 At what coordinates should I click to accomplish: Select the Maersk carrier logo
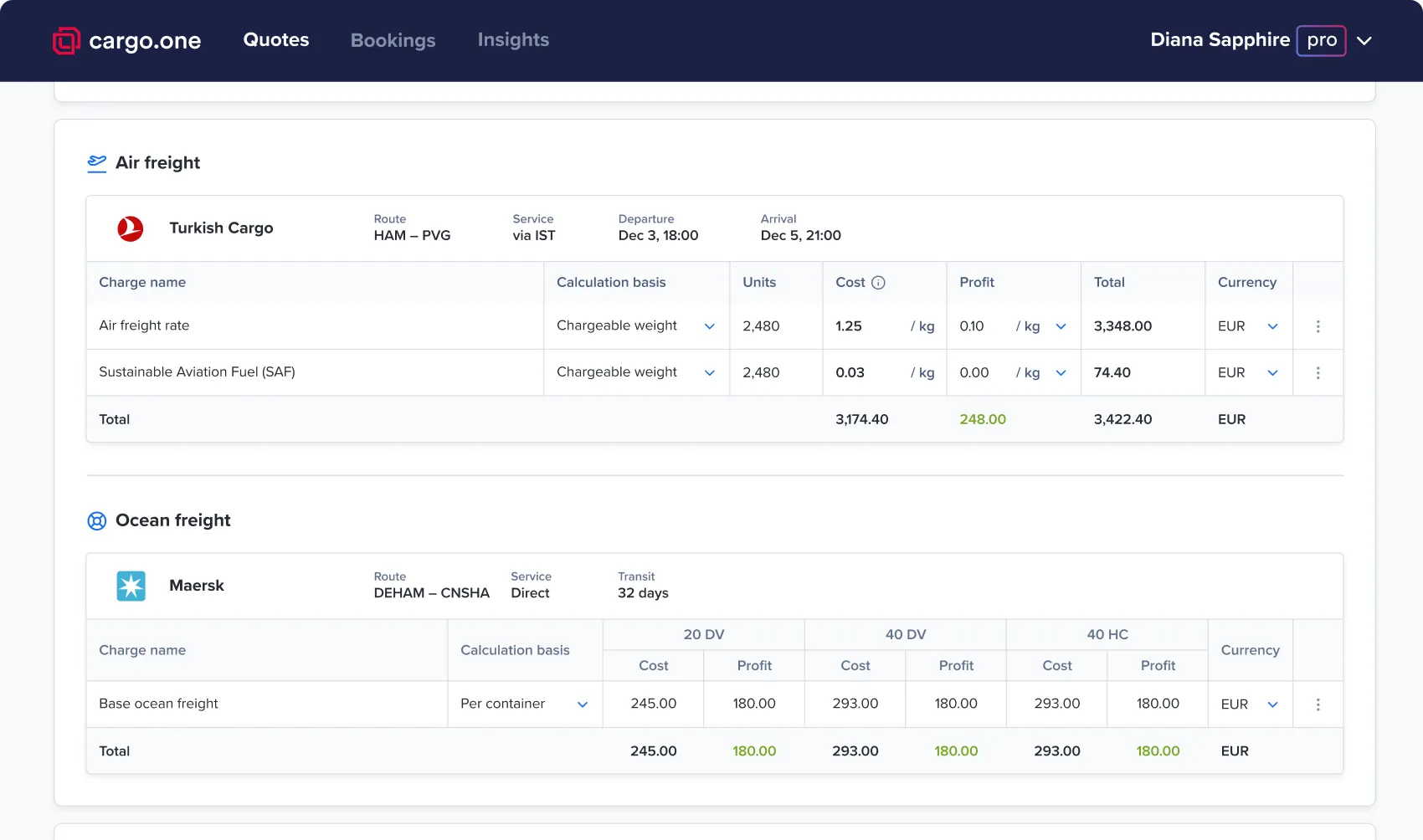pos(131,586)
